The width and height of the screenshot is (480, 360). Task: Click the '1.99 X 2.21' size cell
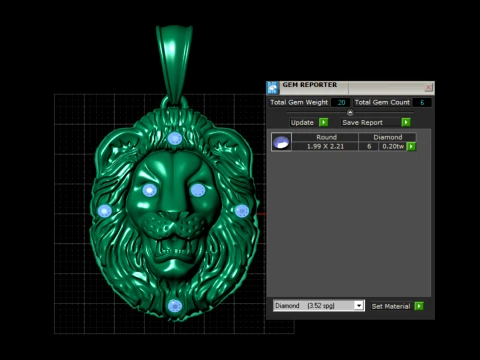325,146
